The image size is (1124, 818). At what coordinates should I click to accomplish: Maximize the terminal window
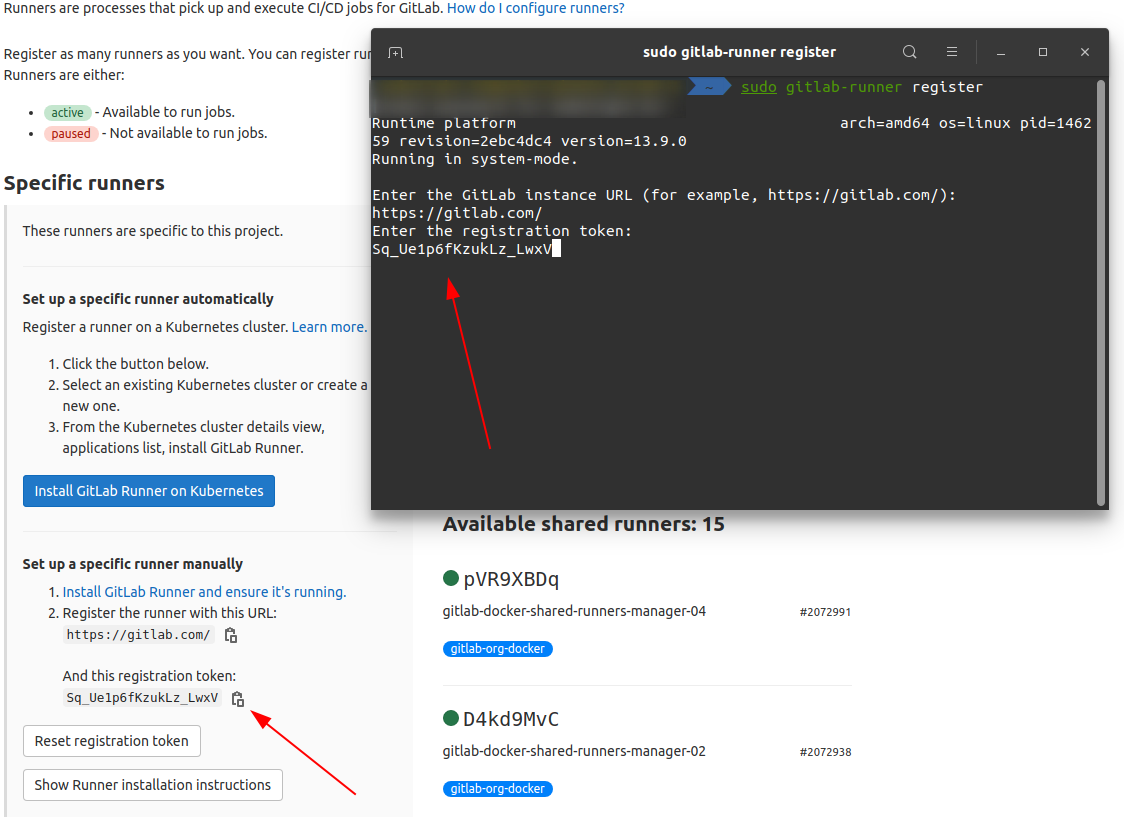1043,52
